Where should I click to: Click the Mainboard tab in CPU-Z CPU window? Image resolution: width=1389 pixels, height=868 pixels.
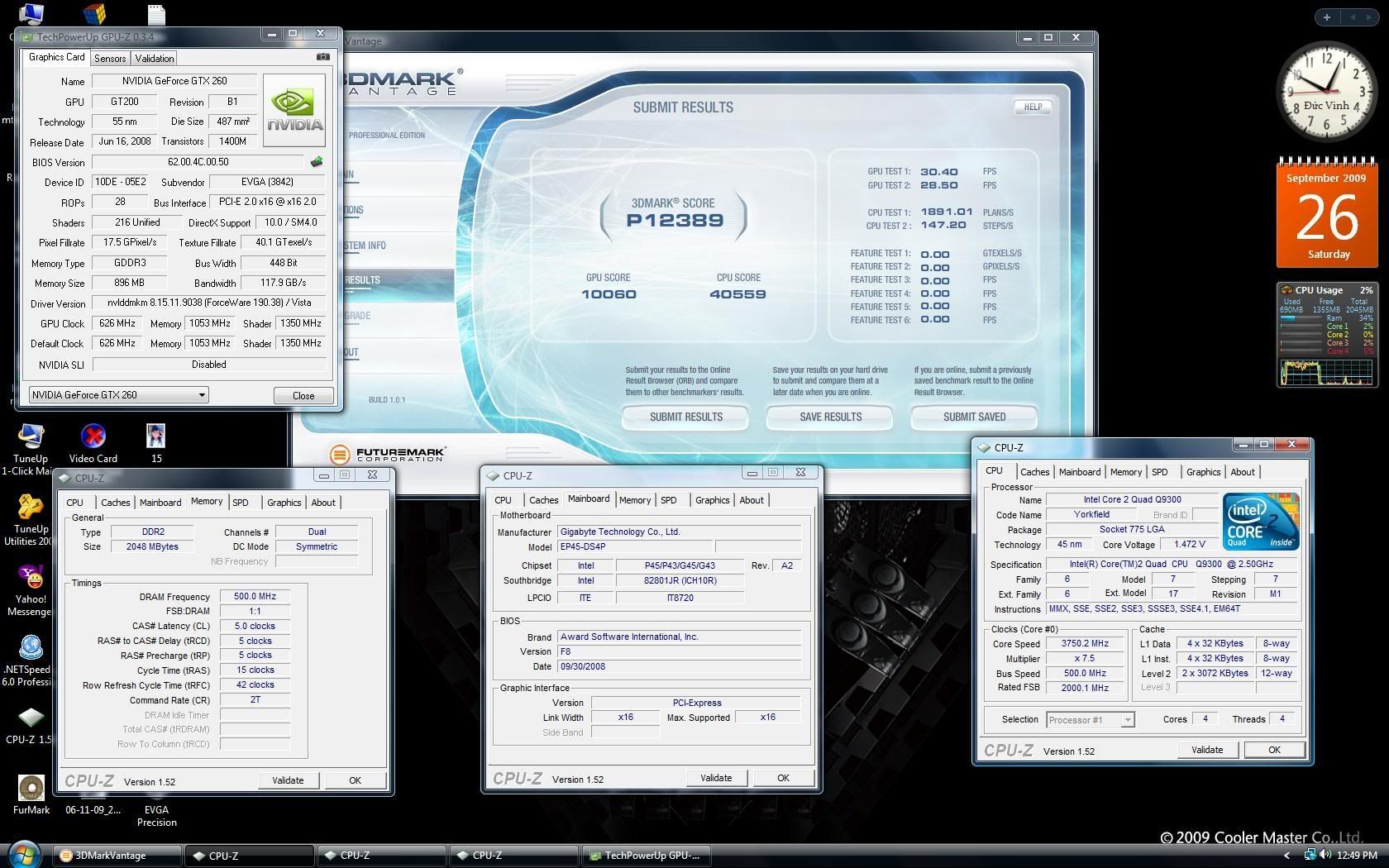(x=1080, y=472)
